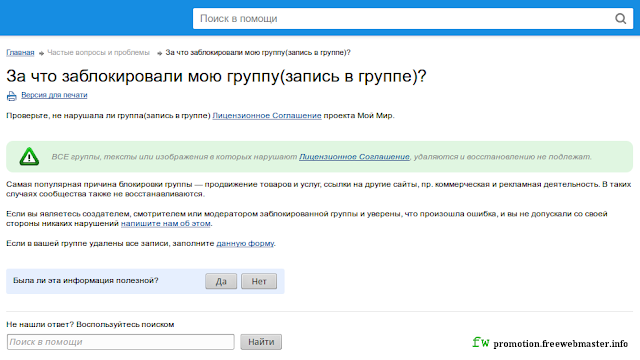Focus the bottom Поиск в помощи input
Image resolution: width=640 pixels, height=360 pixels.
[121, 342]
